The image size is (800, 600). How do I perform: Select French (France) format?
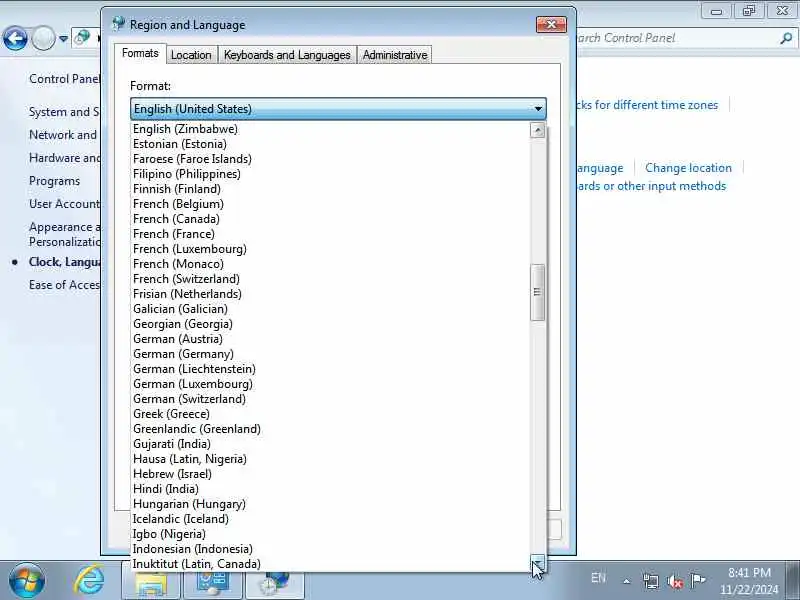(331, 234)
